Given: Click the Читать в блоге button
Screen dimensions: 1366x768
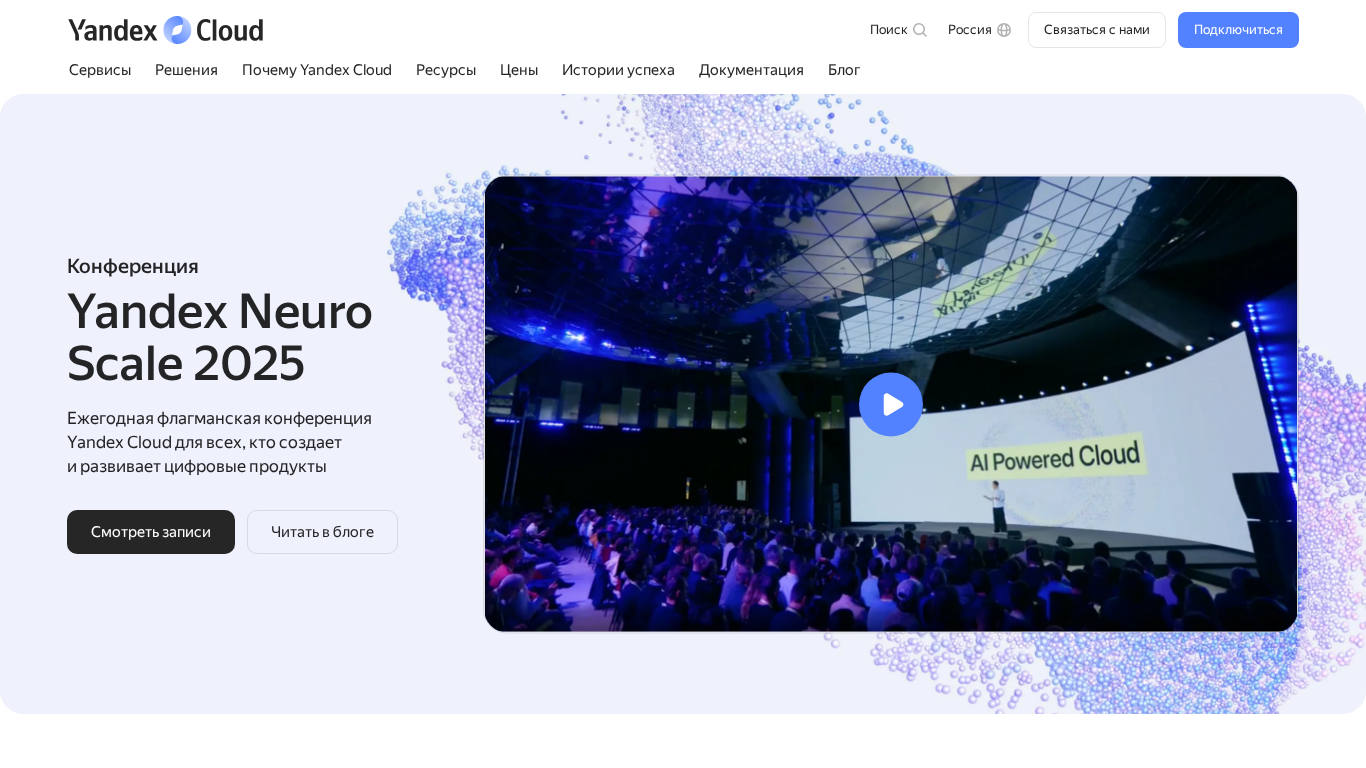Looking at the screenshot, I should pos(322,532).
